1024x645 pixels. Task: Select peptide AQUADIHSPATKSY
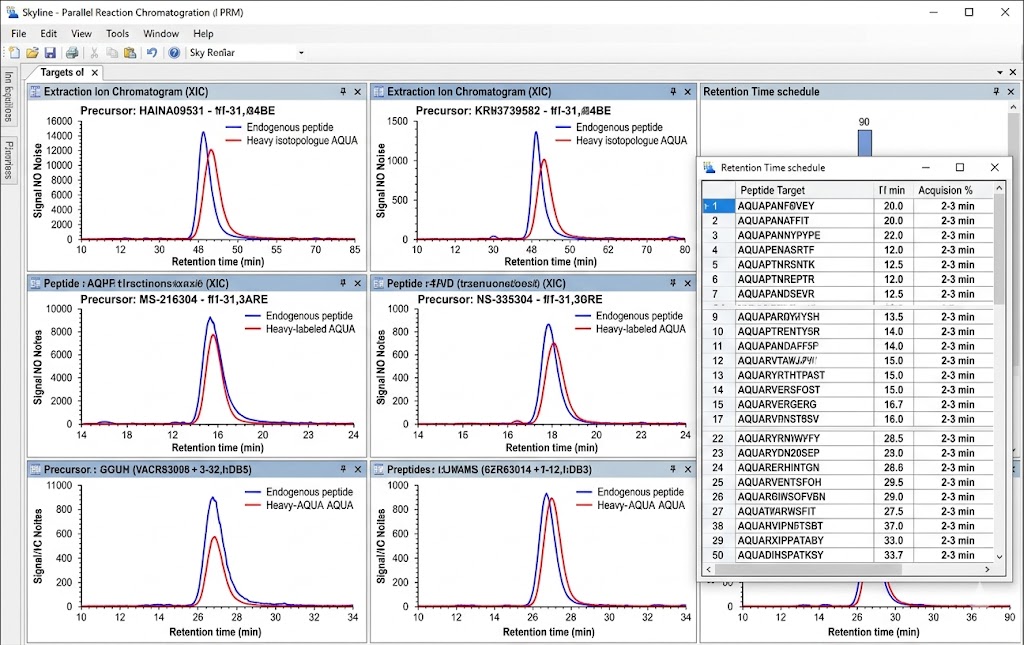point(780,555)
